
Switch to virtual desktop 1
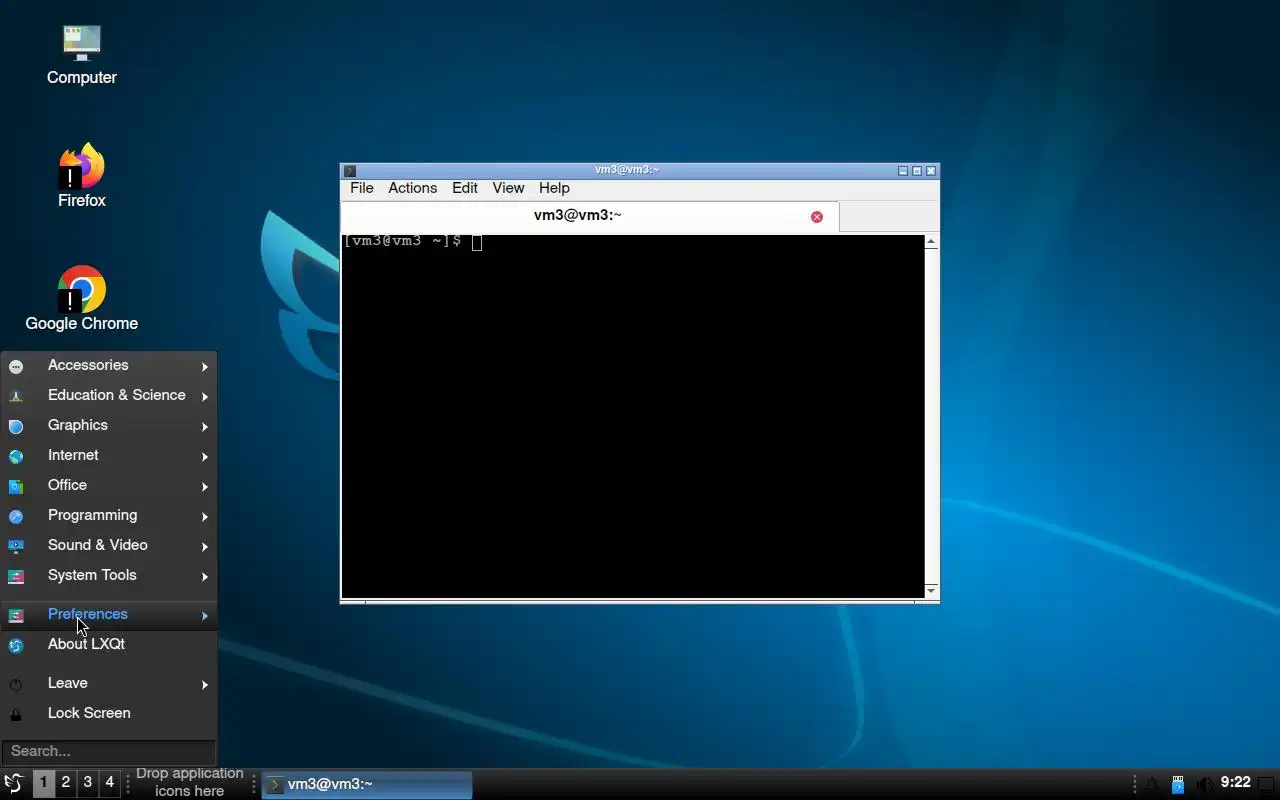coord(44,783)
